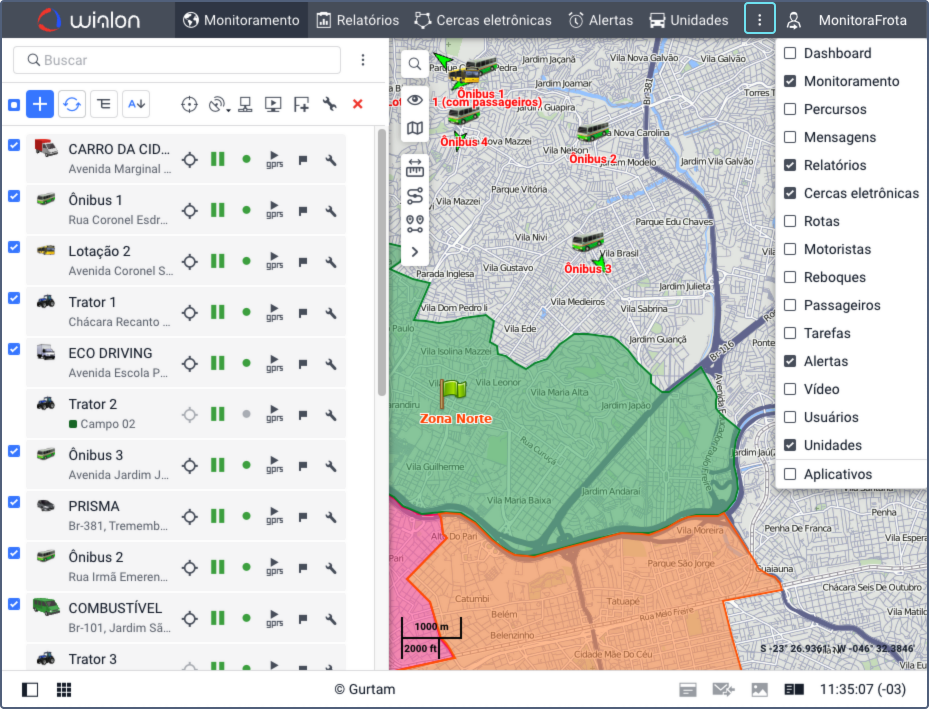Click the apps grid icon in bottom bar

(x=64, y=689)
